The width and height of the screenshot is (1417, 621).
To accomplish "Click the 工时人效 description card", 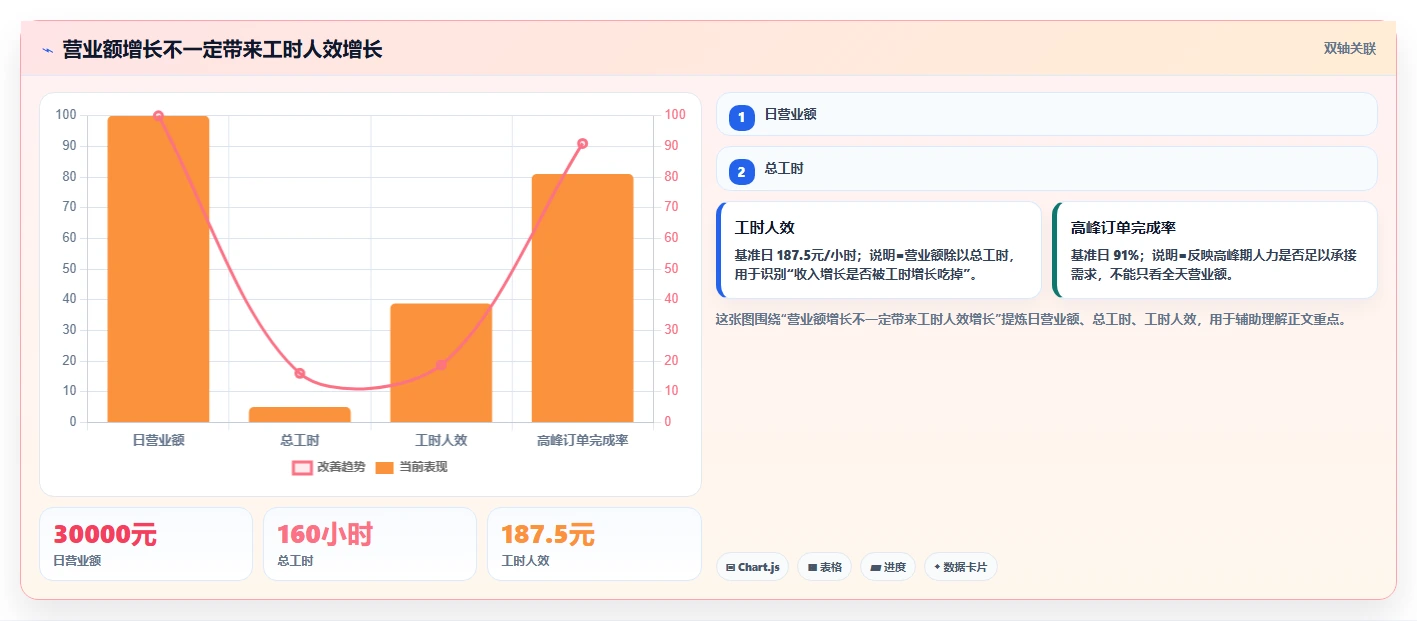I will click(879, 250).
